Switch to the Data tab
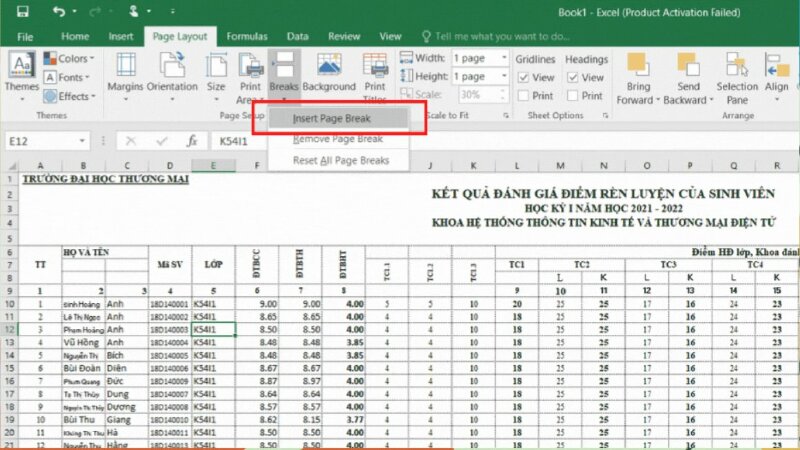This screenshot has width=800, height=450. click(297, 37)
